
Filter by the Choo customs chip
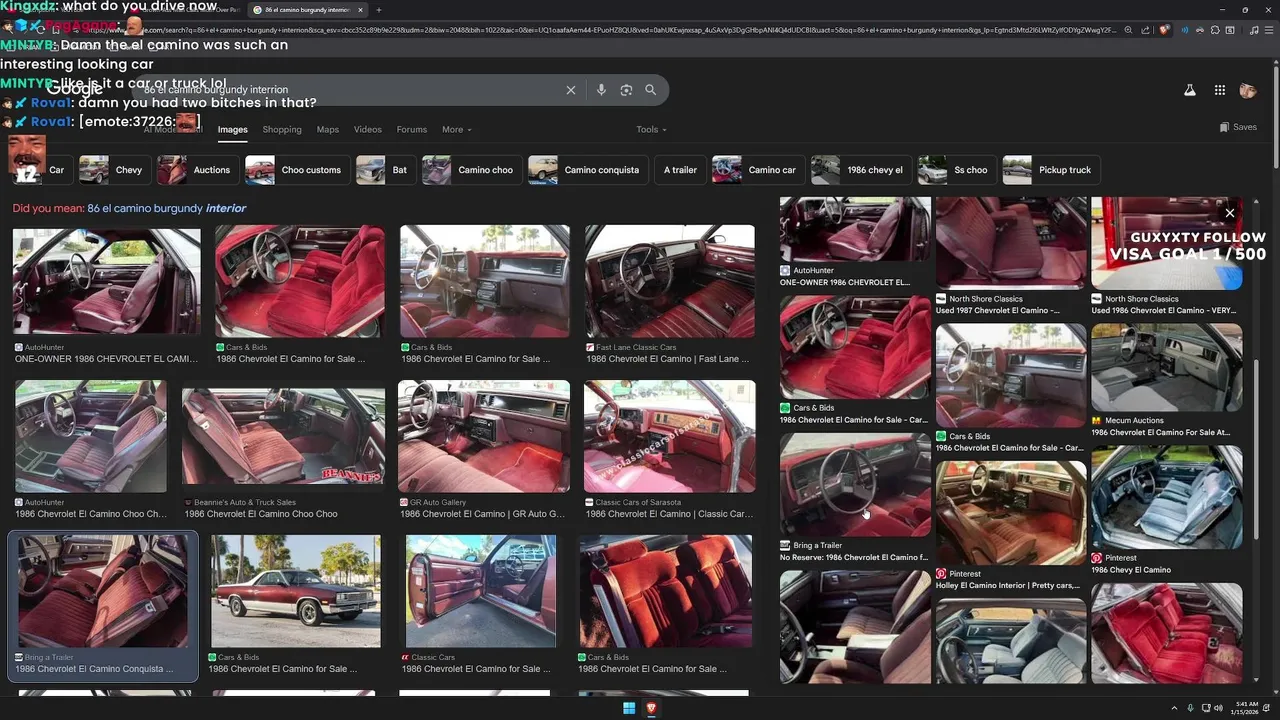tap(296, 170)
